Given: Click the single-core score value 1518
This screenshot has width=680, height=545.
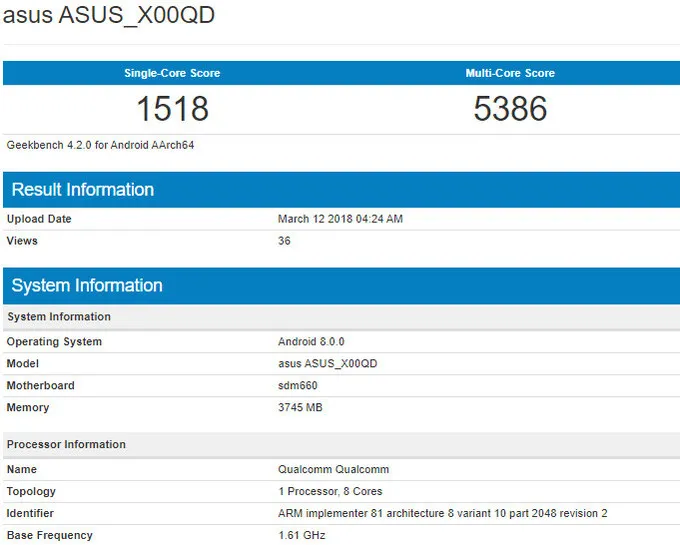Looking at the screenshot, I should coord(172,108).
